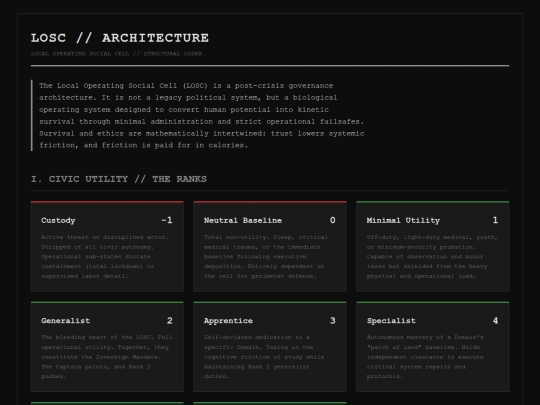540x405 pixels.
Task: Click Minimal Utility description starting 'Off-duty, light-duty medical'
Action: point(432,257)
